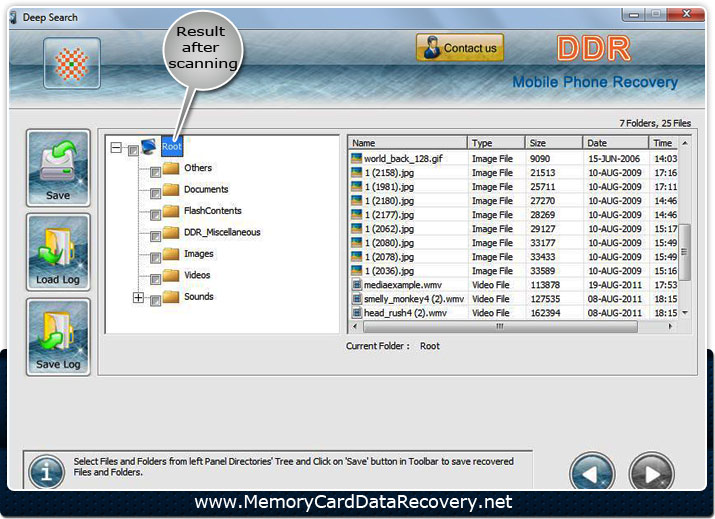Image resolution: width=715 pixels, height=519 pixels.
Task: Select the Others folder label
Action: click(198, 168)
